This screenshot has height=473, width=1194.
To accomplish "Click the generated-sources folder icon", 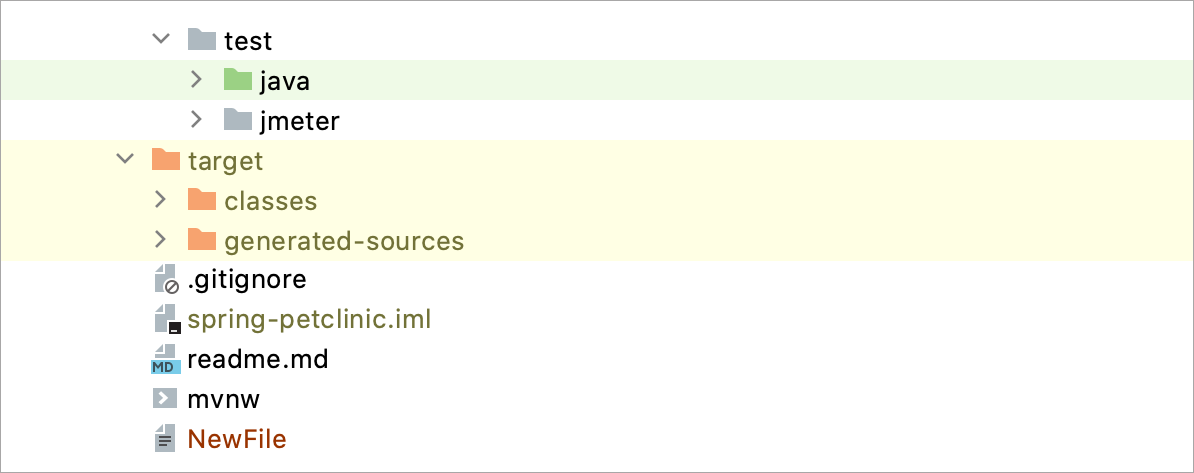I will click(x=202, y=241).
